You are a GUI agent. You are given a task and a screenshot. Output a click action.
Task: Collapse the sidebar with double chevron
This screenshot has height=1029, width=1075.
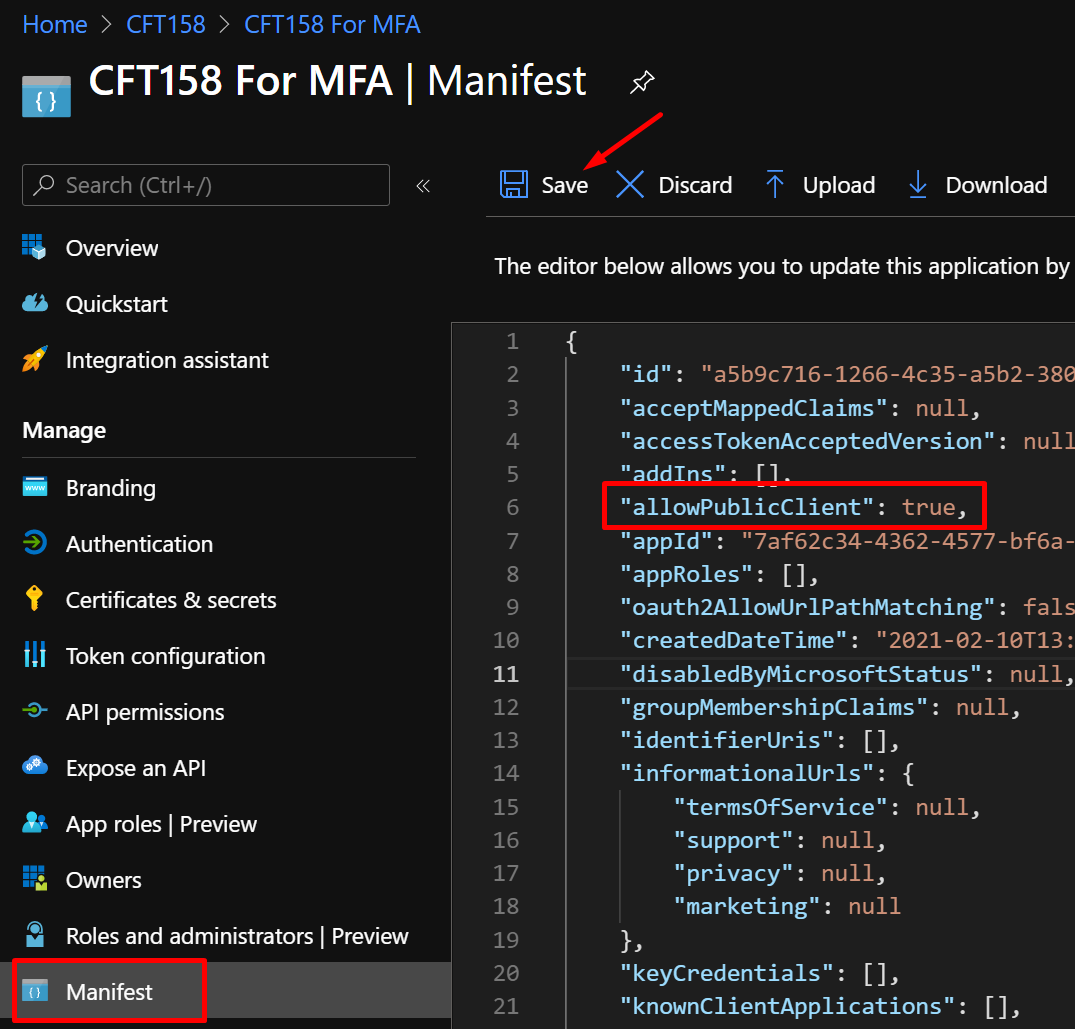pos(423,186)
